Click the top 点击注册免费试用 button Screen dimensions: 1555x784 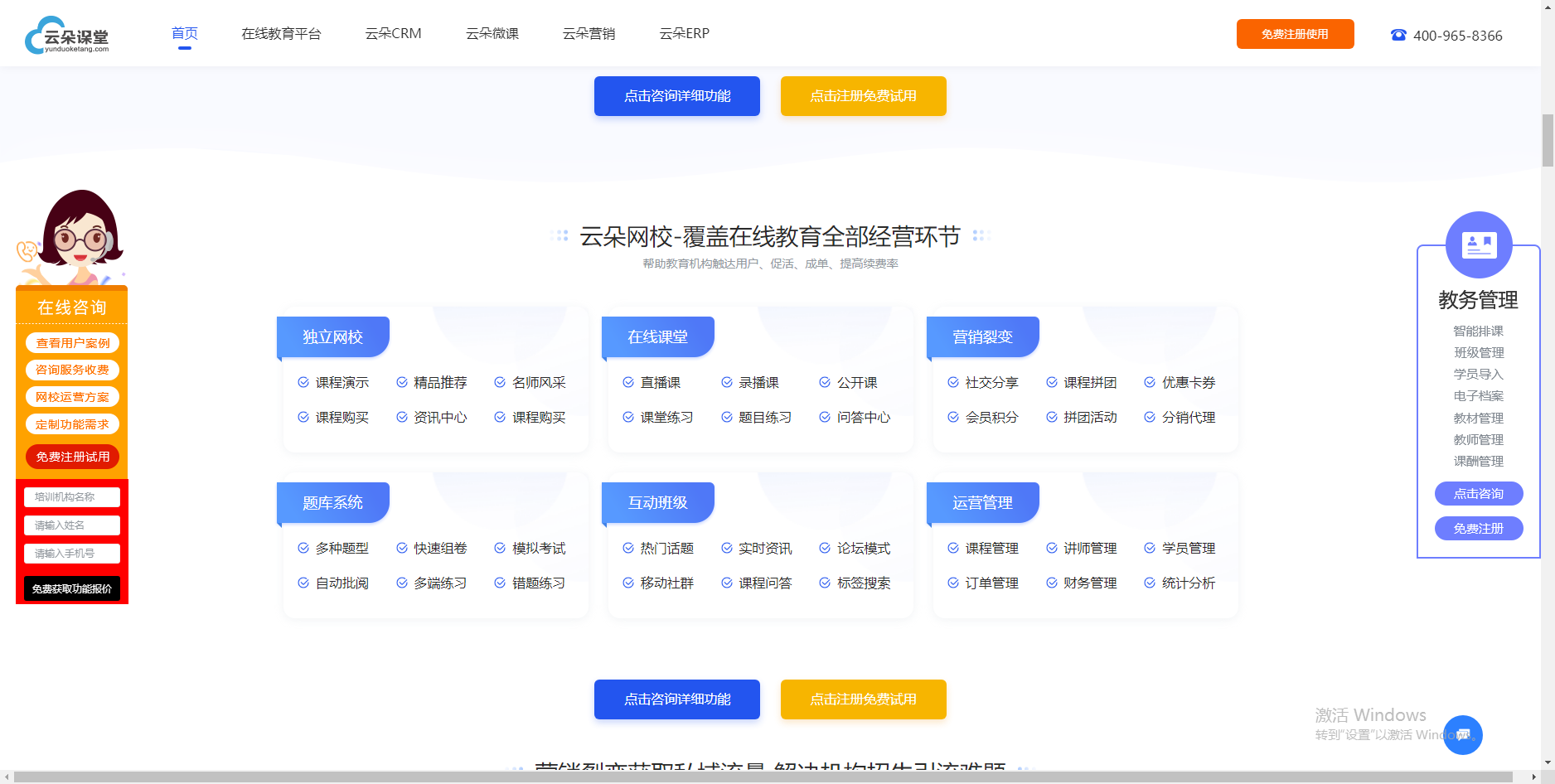point(864,96)
